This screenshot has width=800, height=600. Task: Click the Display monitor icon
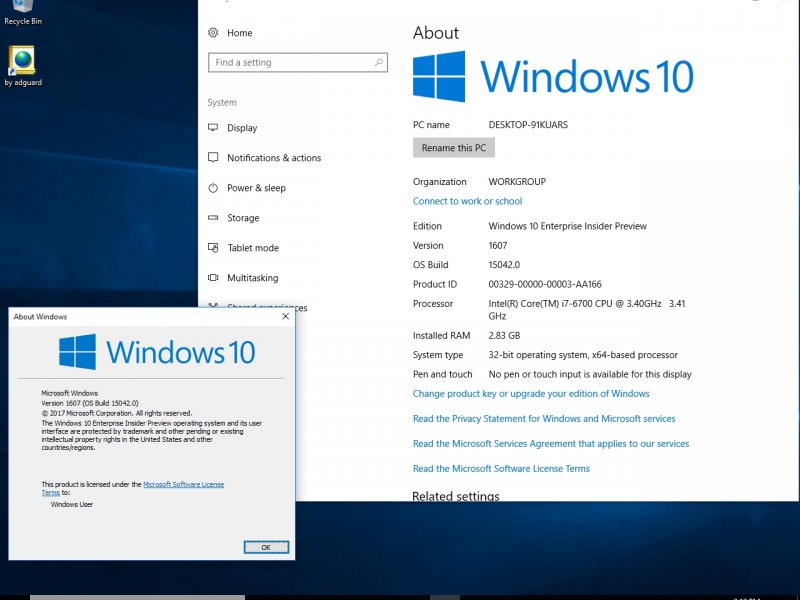(213, 128)
